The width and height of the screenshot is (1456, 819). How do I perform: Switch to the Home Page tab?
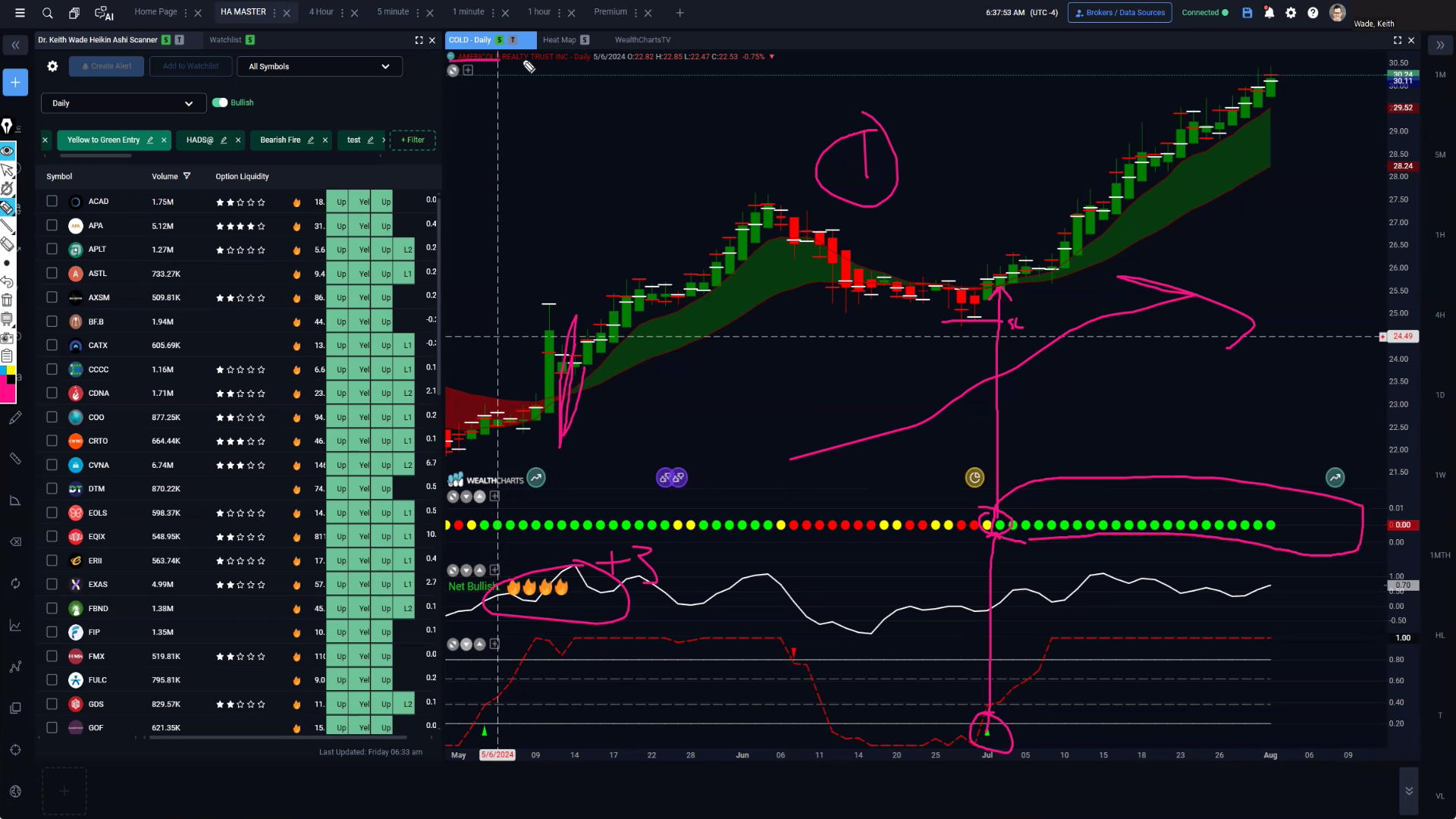point(155,12)
